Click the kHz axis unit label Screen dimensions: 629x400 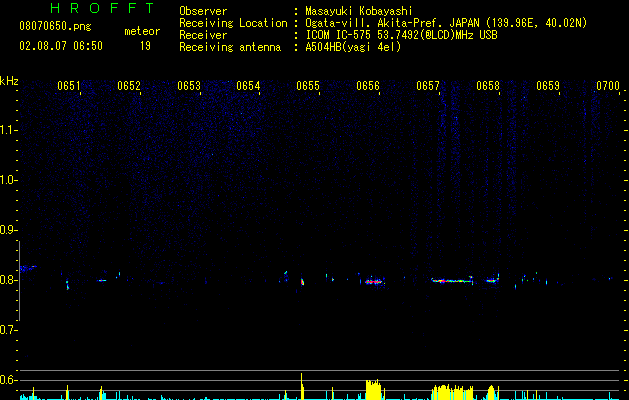point(9,81)
